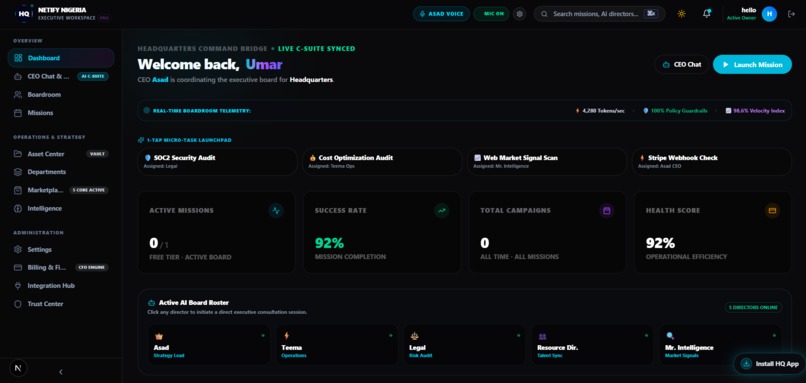Click the Integration Hub plug icon
806x383 pixels.
pyautogui.click(x=18, y=285)
